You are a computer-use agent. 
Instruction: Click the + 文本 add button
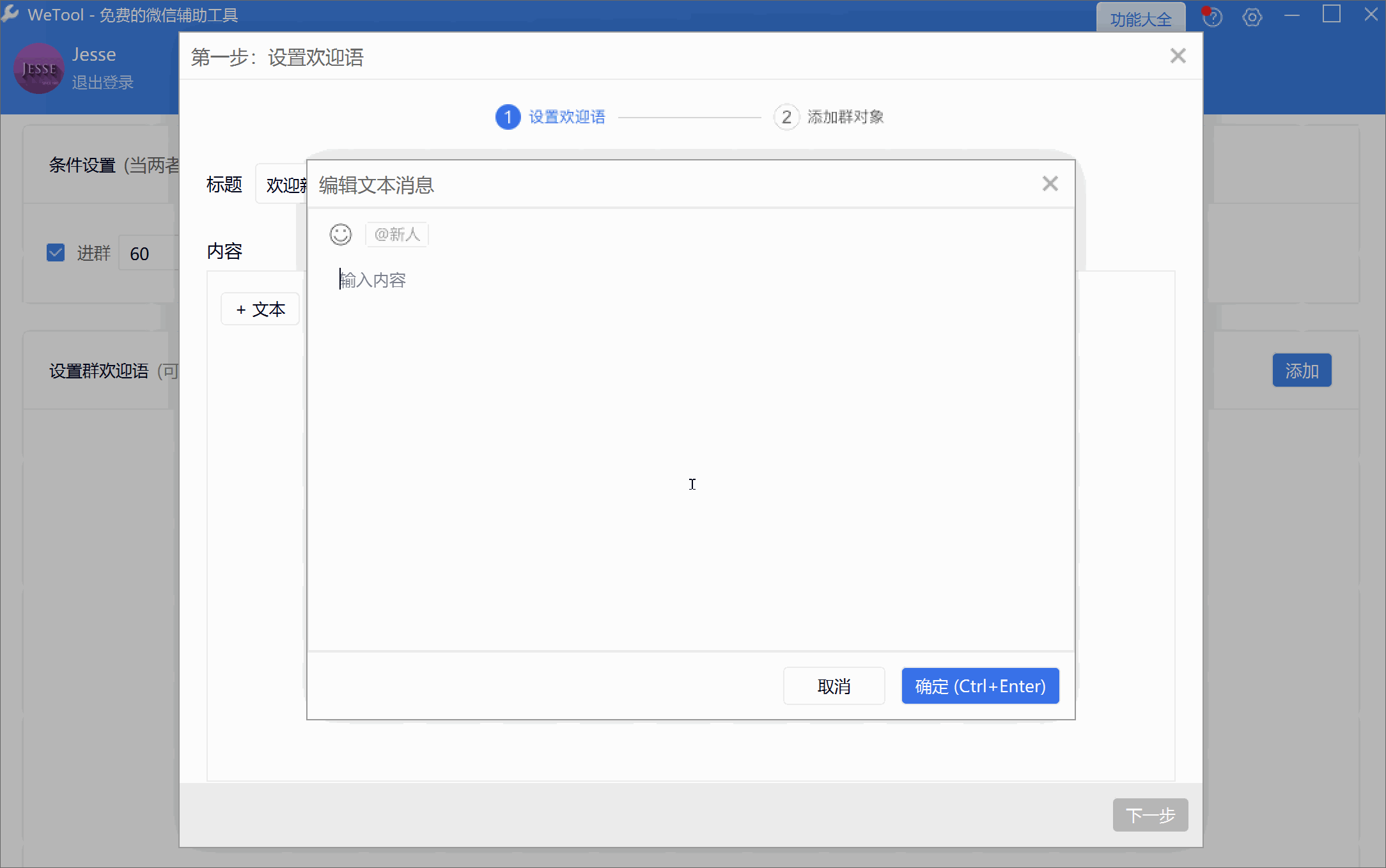pos(260,309)
